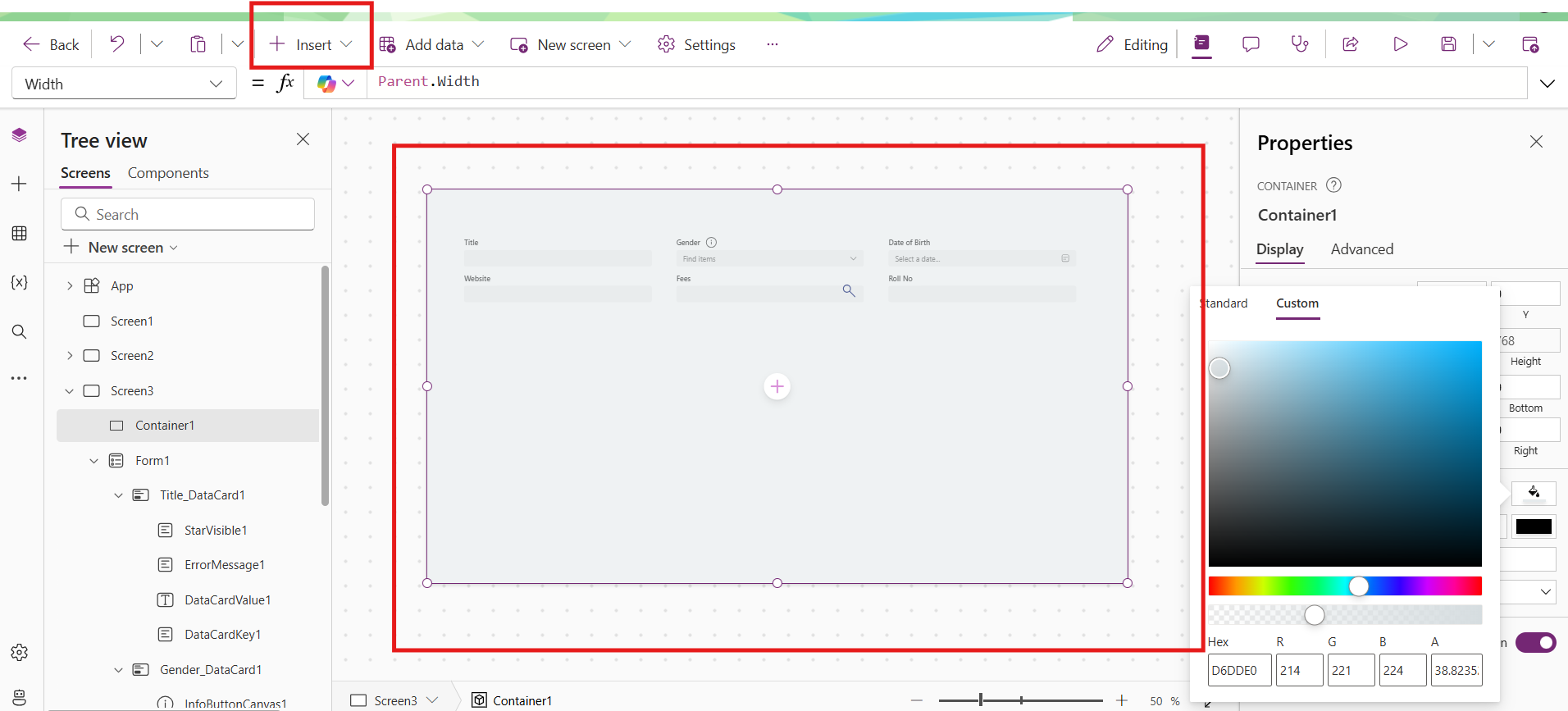Open the save options dropdown arrow
Viewport: 1568px width, 711px height.
click(1488, 44)
